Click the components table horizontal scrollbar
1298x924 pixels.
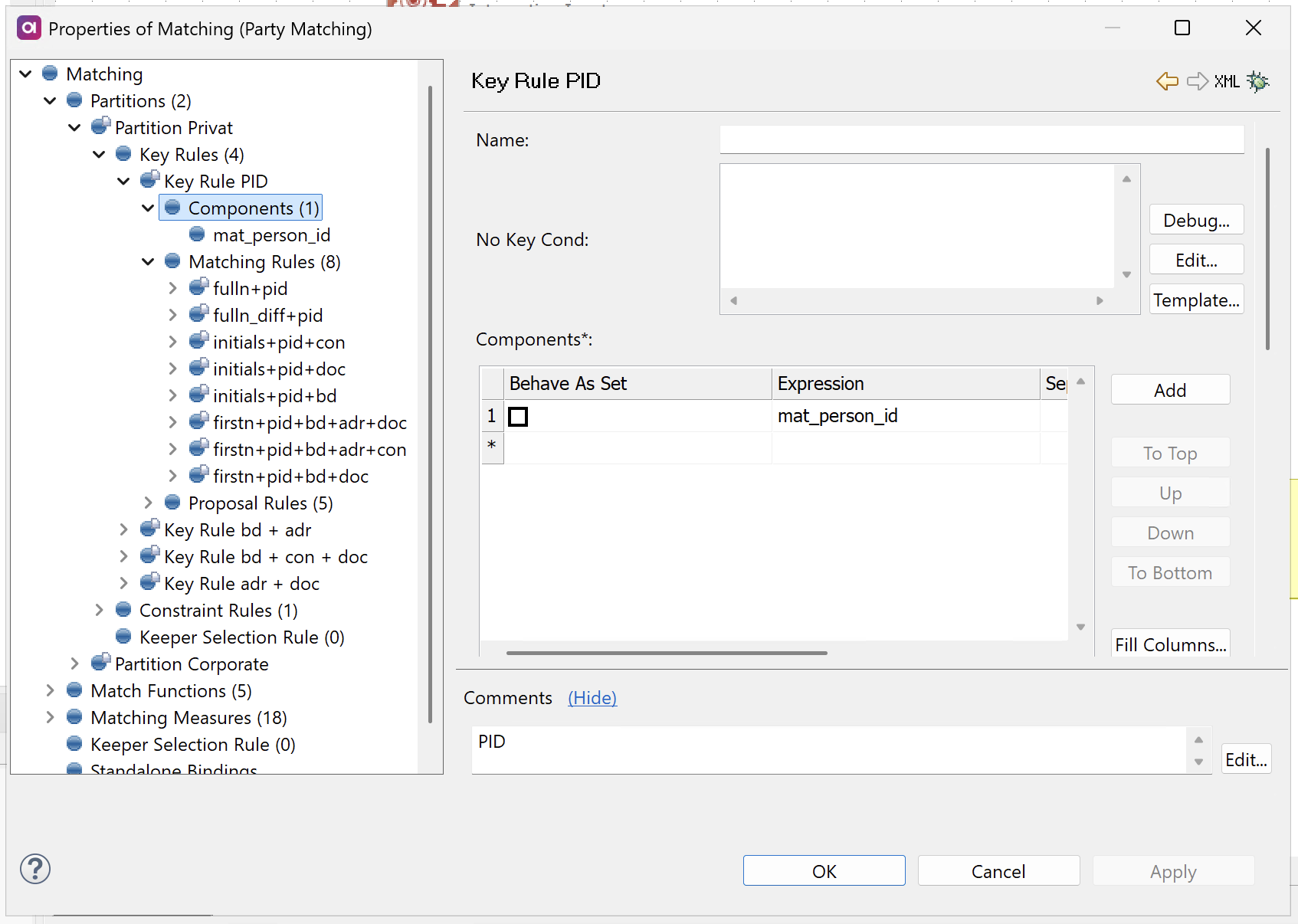pos(667,653)
